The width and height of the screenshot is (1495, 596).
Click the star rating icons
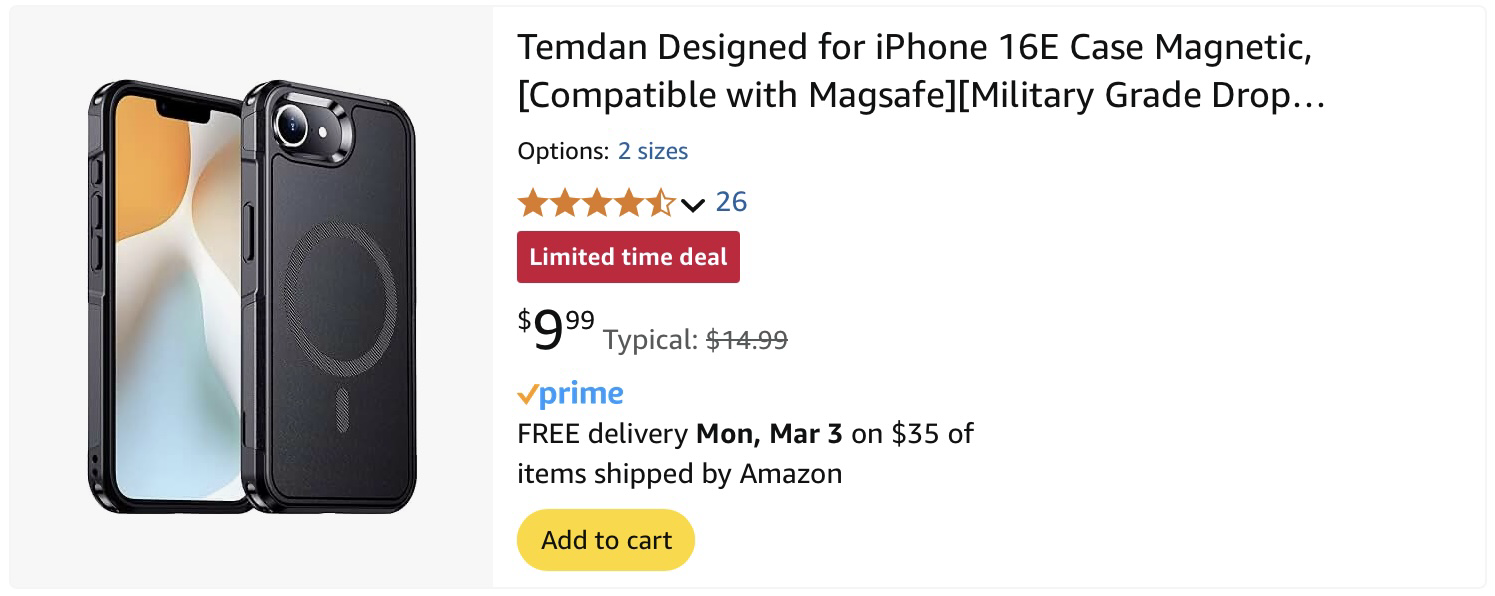(596, 203)
